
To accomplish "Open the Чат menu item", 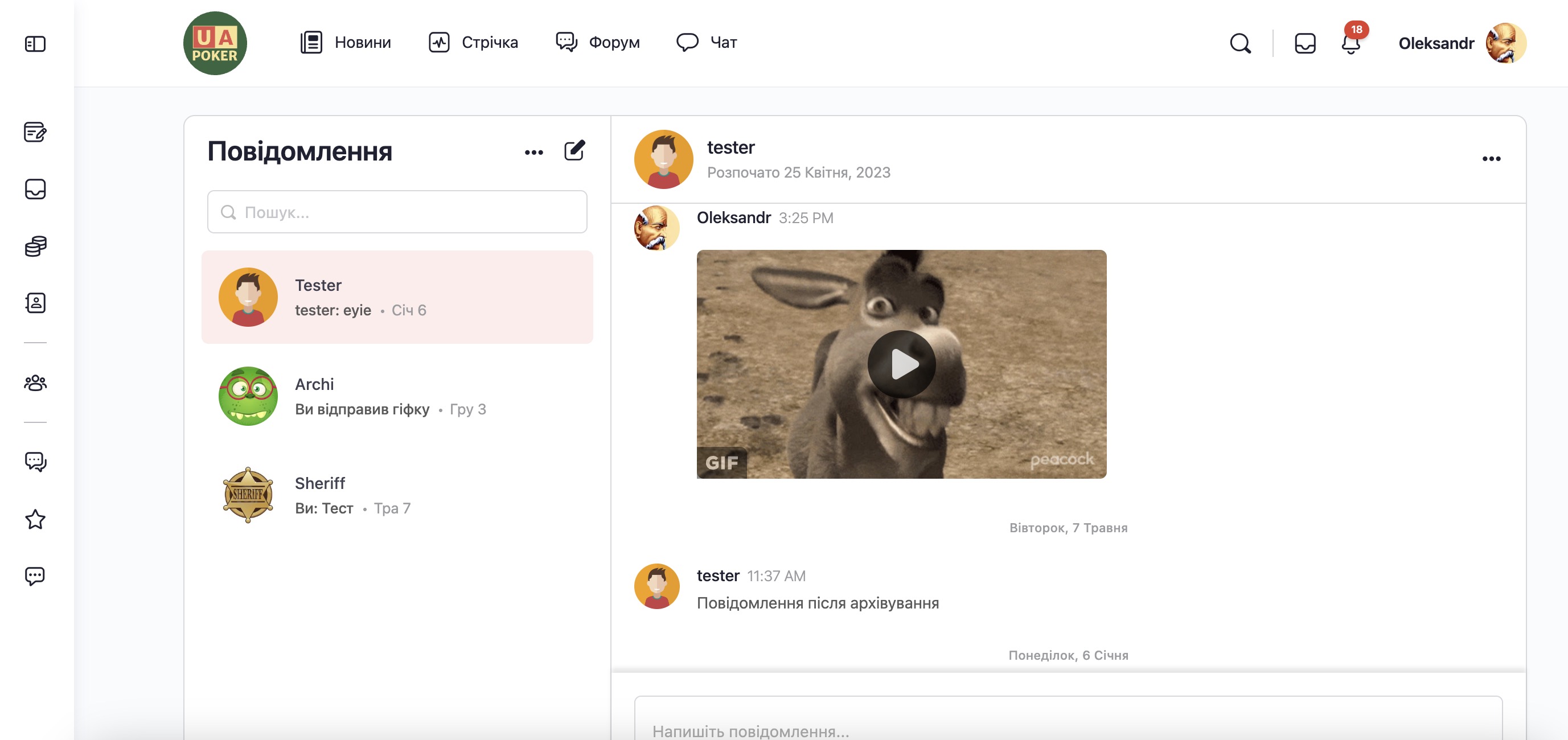I will click(x=707, y=43).
